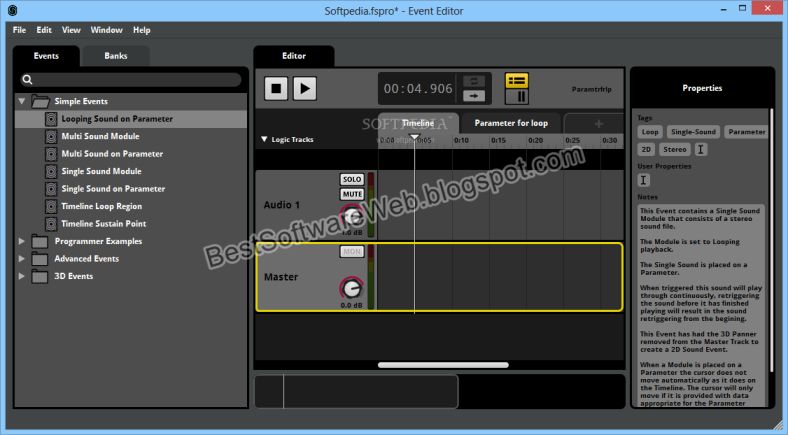Click Multi Sound Module event icon

pos(51,137)
